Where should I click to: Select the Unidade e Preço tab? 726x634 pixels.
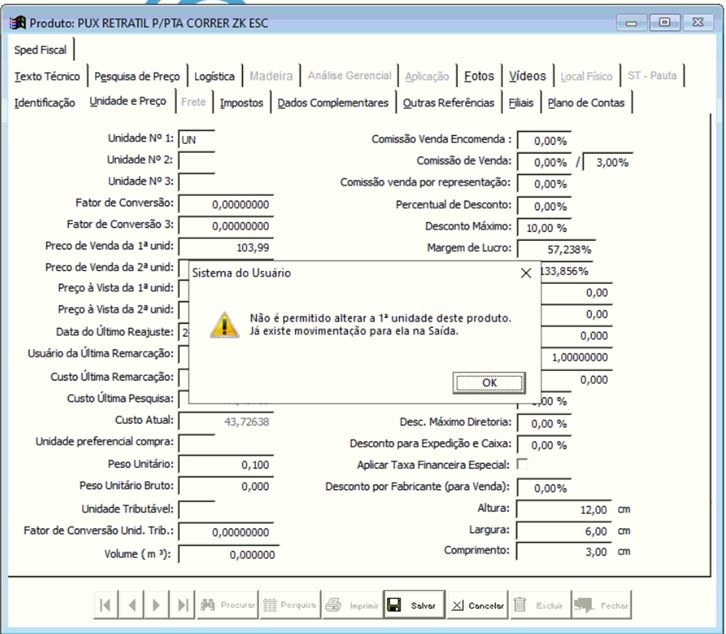[128, 101]
